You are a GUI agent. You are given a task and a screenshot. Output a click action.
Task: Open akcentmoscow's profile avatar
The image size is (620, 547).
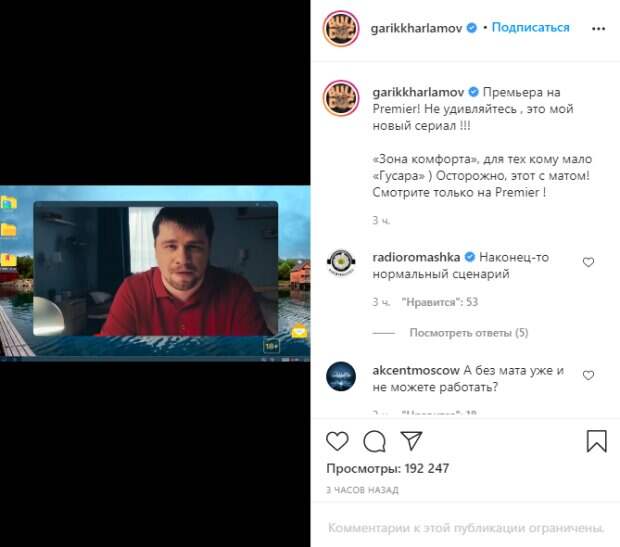tap(341, 376)
